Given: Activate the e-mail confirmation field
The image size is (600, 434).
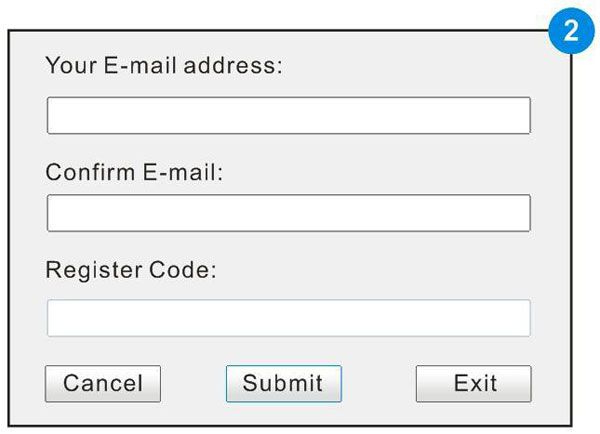Looking at the screenshot, I should click(288, 213).
